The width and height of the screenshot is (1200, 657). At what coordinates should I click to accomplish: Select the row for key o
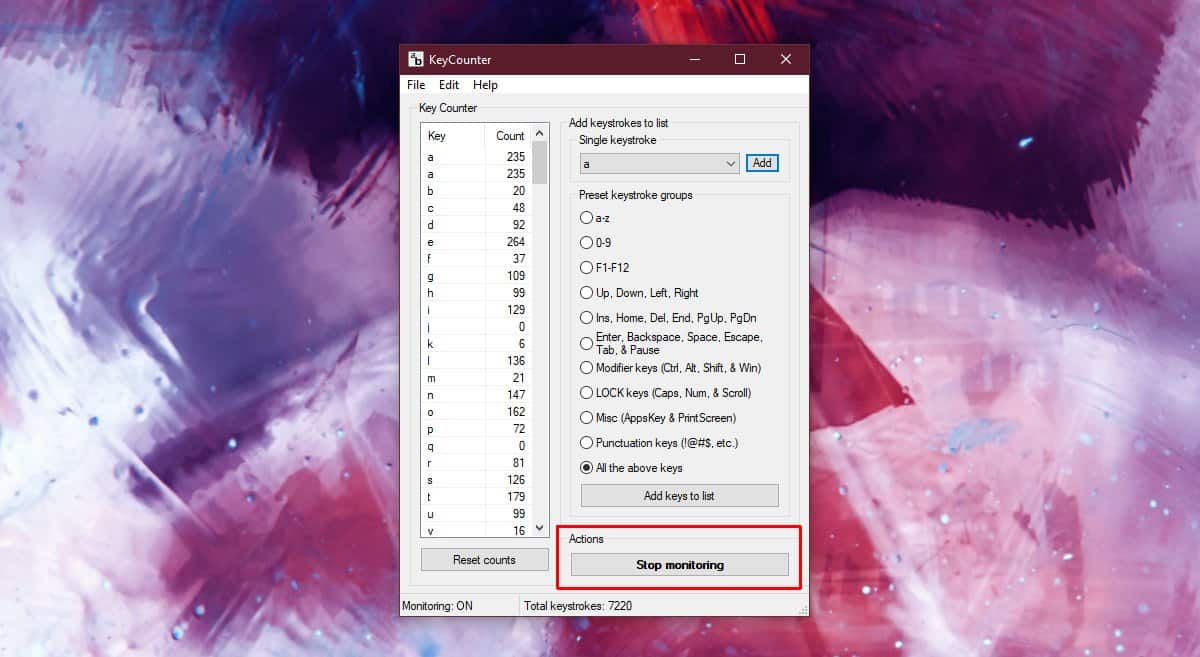coord(476,412)
